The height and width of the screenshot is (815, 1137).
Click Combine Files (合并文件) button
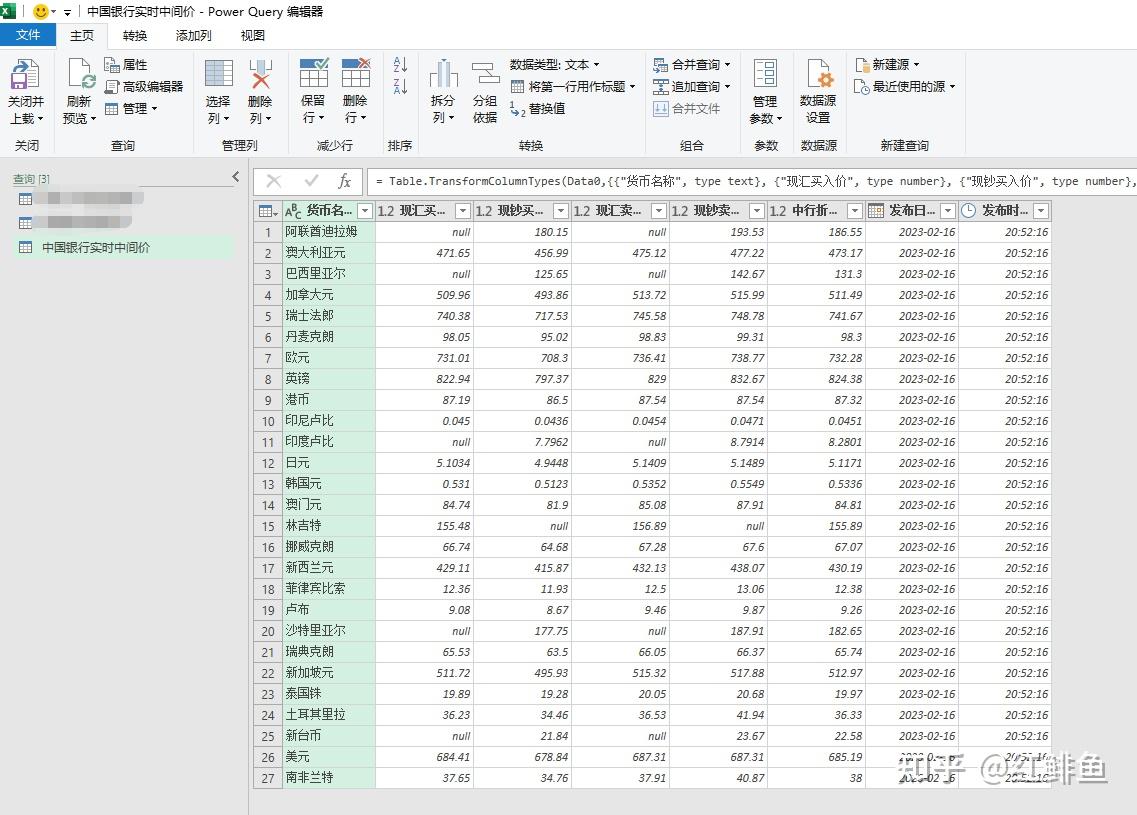[x=687, y=109]
